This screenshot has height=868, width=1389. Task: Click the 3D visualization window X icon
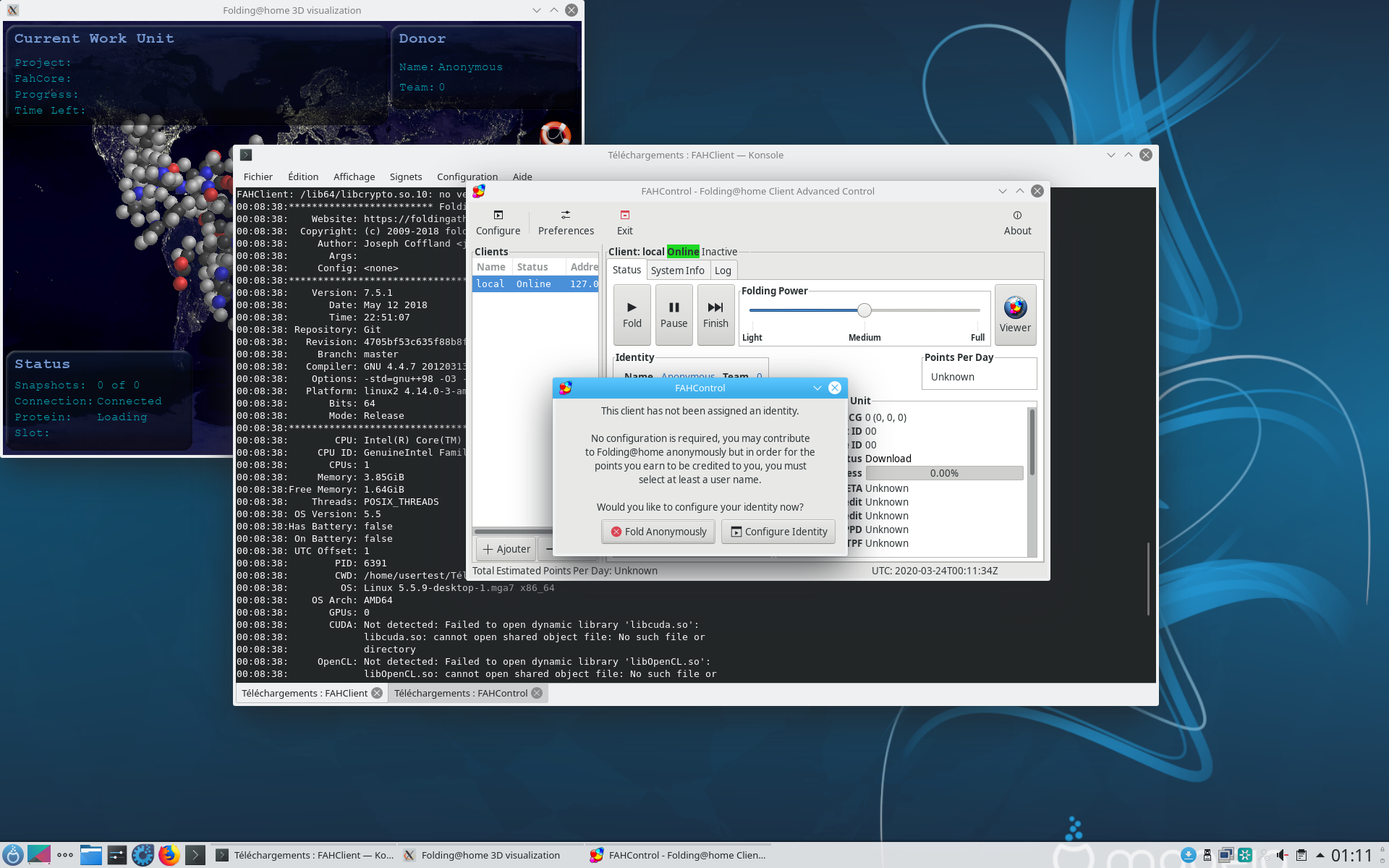pyautogui.click(x=13, y=10)
